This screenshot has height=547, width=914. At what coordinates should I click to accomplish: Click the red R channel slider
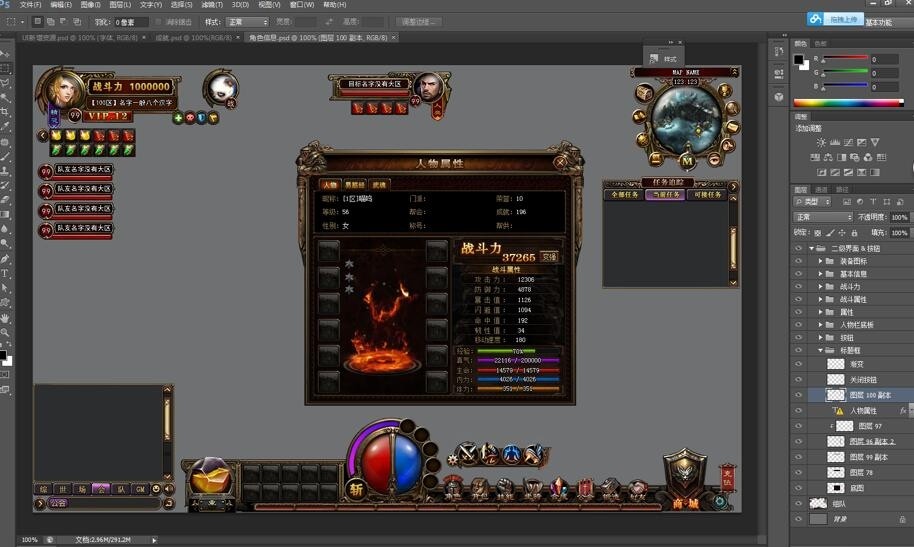[845, 58]
